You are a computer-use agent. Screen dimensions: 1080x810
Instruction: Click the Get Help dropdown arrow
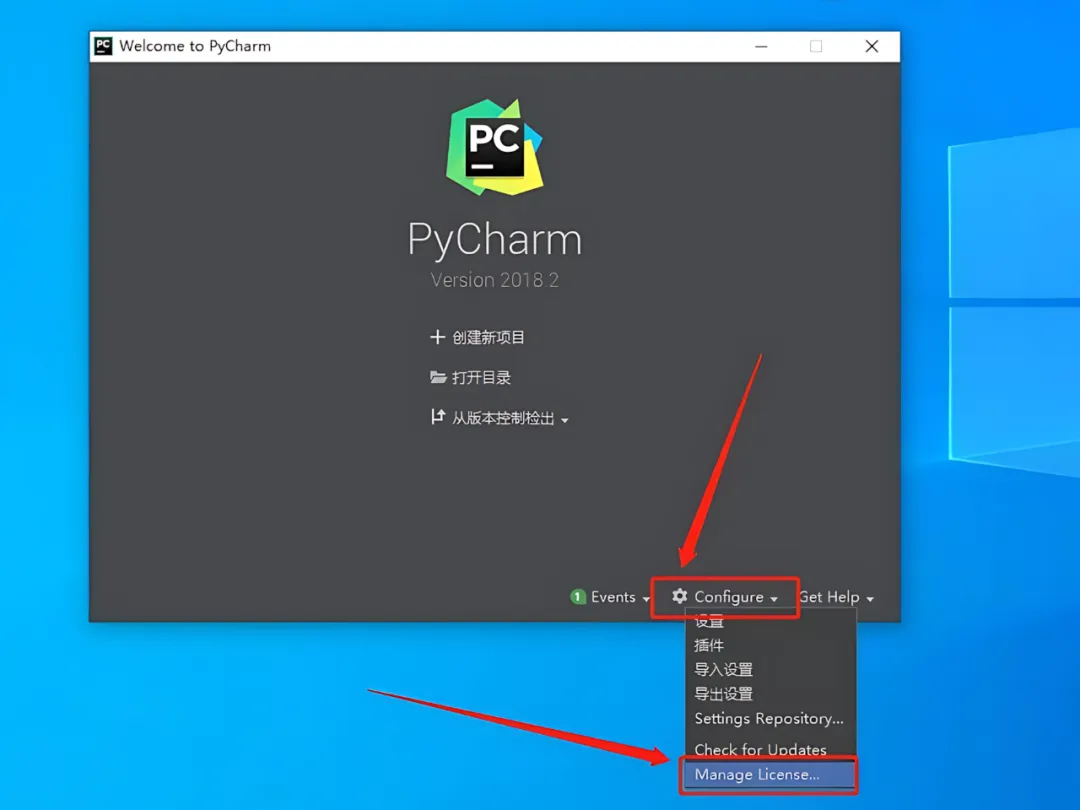tap(870, 599)
